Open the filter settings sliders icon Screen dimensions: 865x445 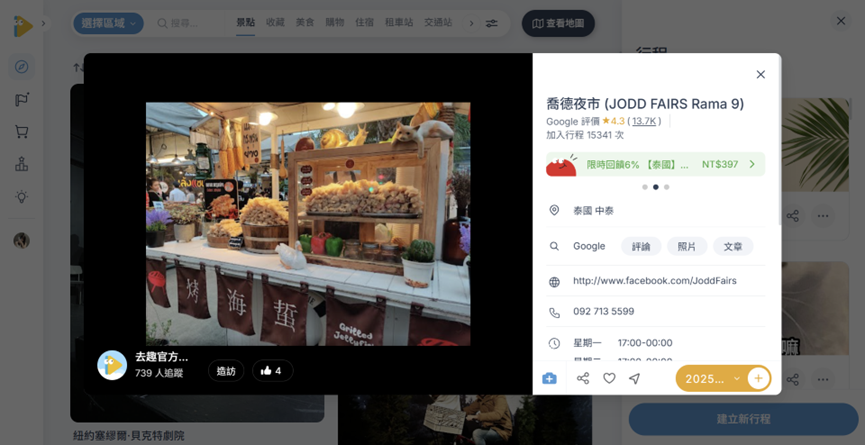tap(491, 23)
